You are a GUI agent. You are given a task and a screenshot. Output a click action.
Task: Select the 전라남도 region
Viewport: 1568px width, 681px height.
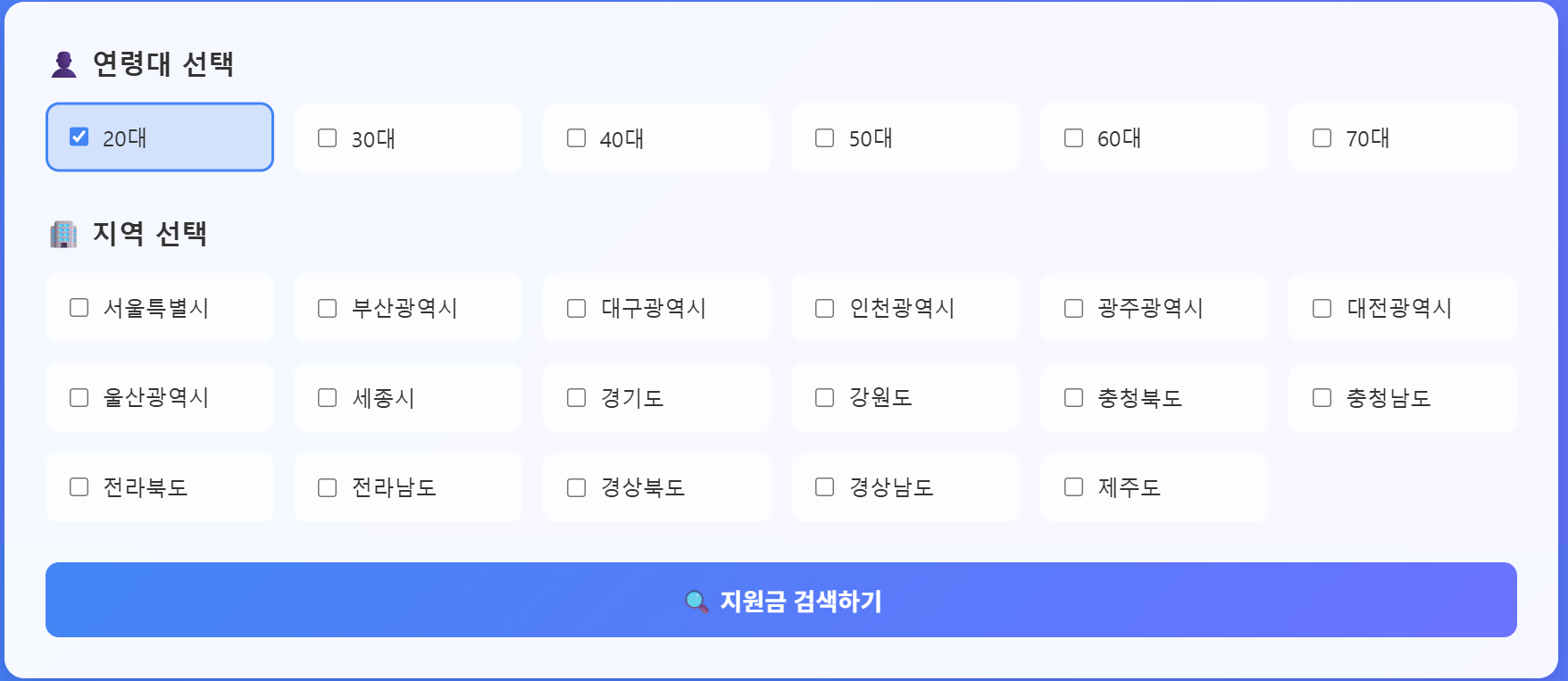click(327, 487)
